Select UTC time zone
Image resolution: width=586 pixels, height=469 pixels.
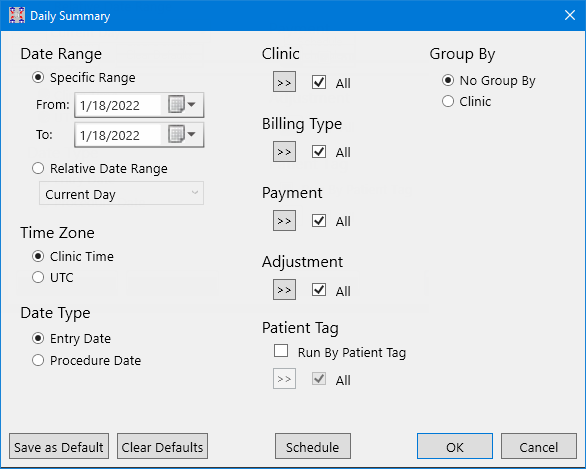tap(38, 277)
